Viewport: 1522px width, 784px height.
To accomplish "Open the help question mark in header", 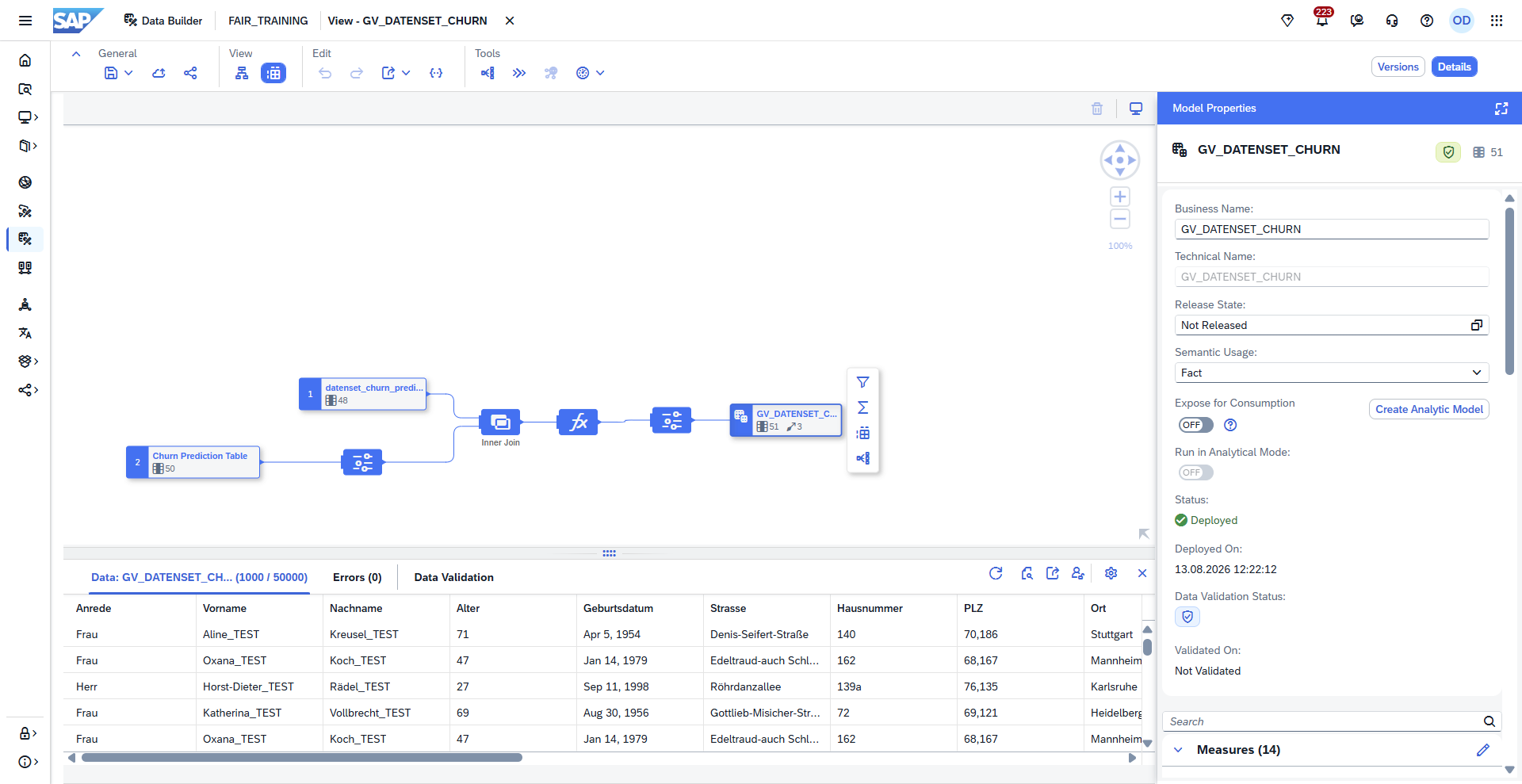I will [x=1427, y=21].
